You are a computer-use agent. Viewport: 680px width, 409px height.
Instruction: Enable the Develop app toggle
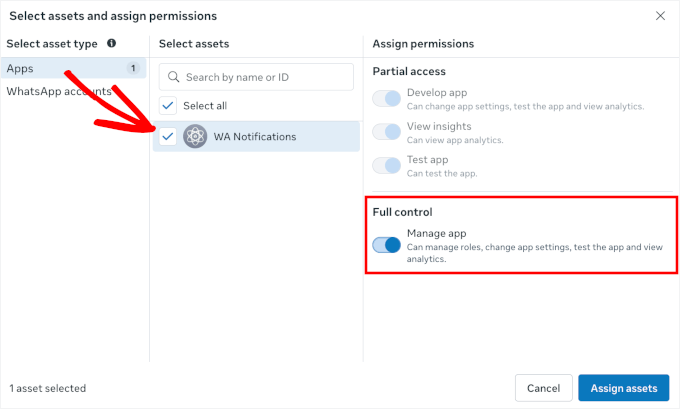(387, 99)
